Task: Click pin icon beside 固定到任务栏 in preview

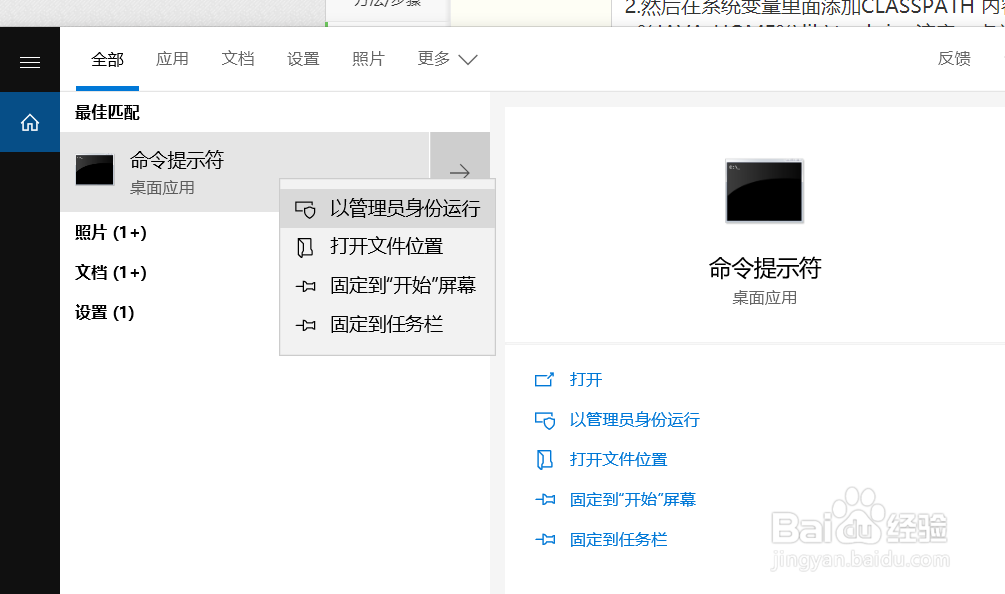Action: (545, 540)
